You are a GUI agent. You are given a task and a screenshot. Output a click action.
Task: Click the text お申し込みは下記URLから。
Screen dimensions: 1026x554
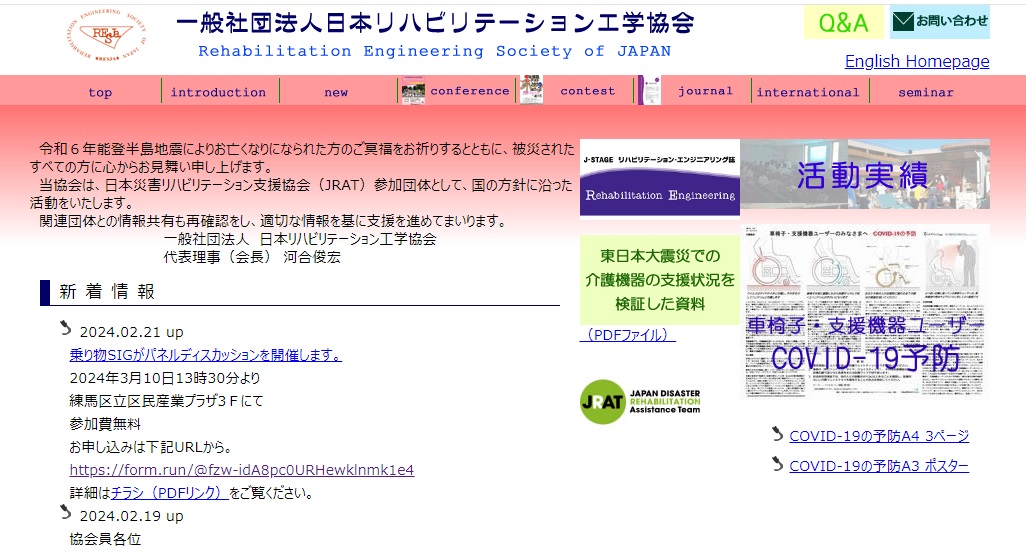coord(151,447)
